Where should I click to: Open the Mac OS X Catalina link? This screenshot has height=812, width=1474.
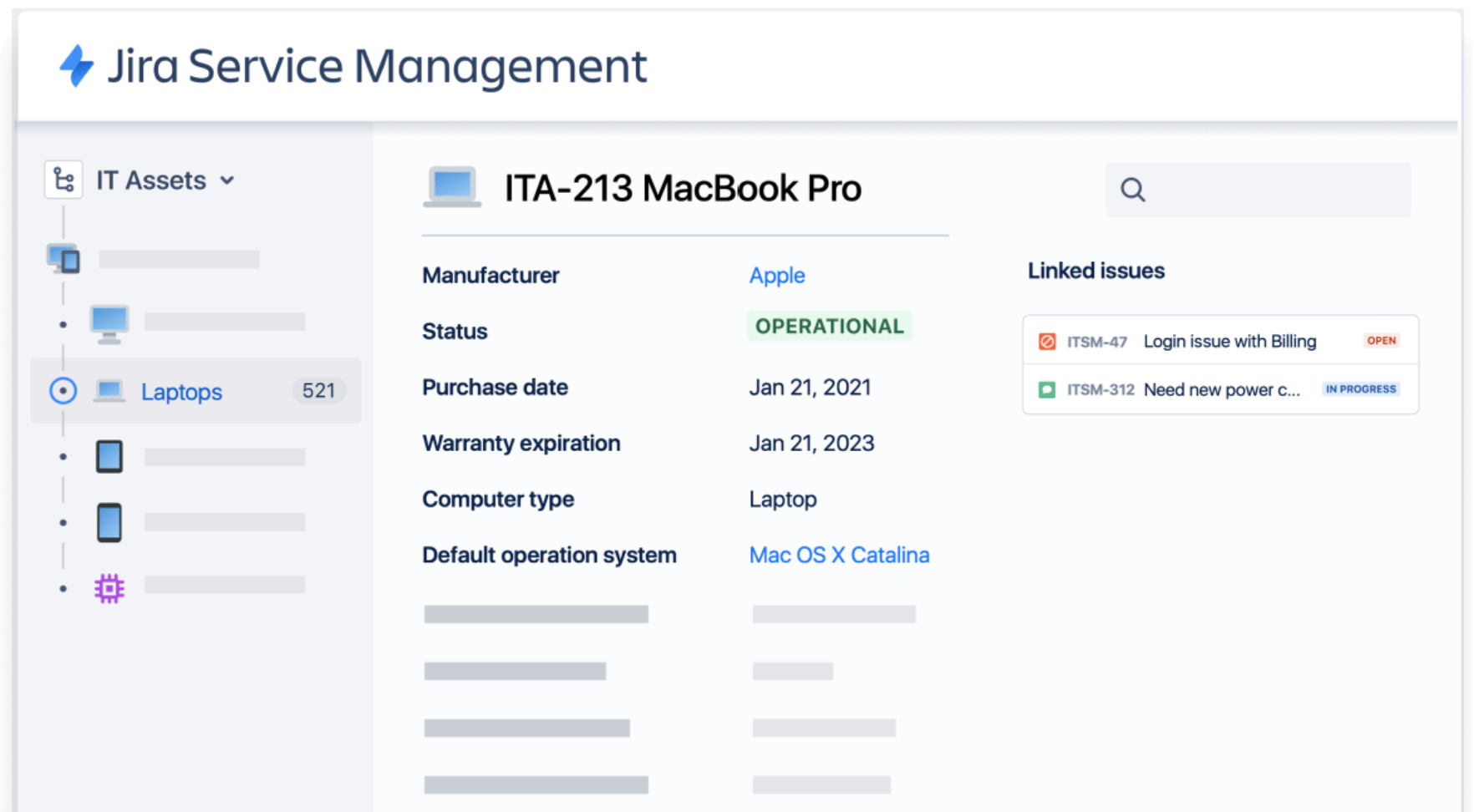coord(839,555)
